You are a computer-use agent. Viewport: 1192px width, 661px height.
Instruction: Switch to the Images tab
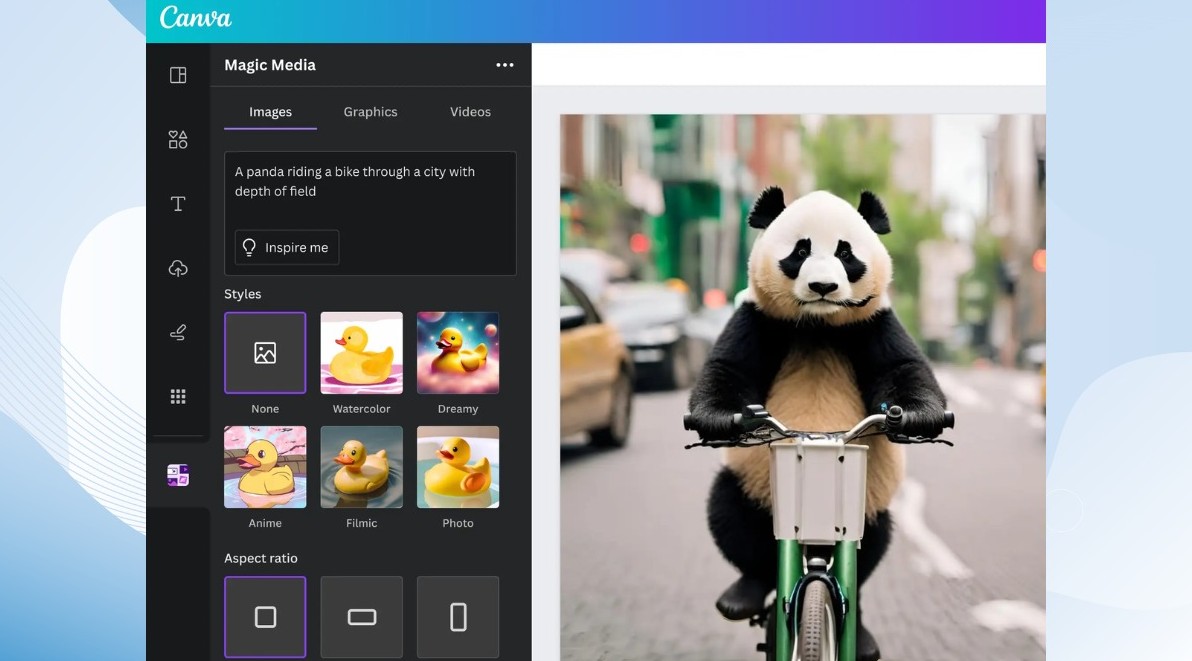(270, 112)
